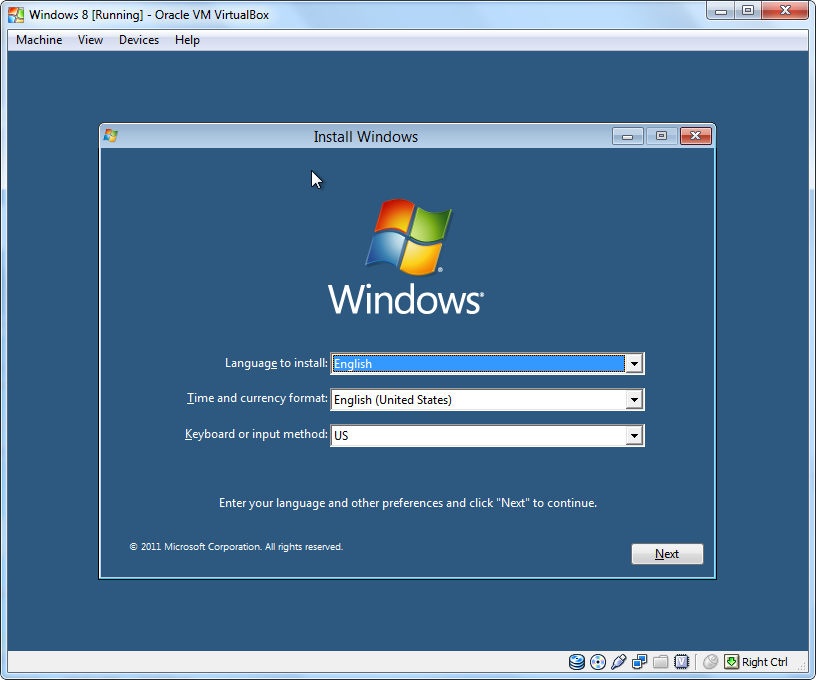
Task: Maximize the VirtualBox window
Action: [x=748, y=11]
